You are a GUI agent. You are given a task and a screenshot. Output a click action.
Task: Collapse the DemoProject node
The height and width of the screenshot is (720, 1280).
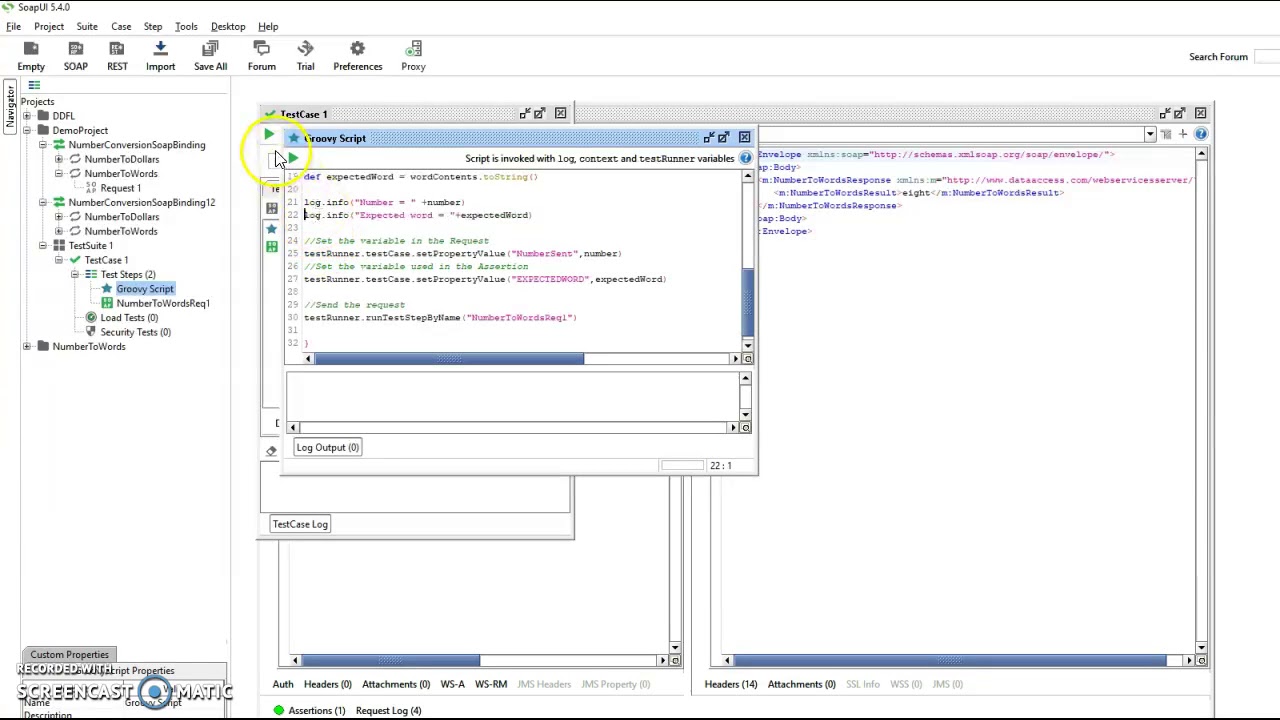(27, 130)
